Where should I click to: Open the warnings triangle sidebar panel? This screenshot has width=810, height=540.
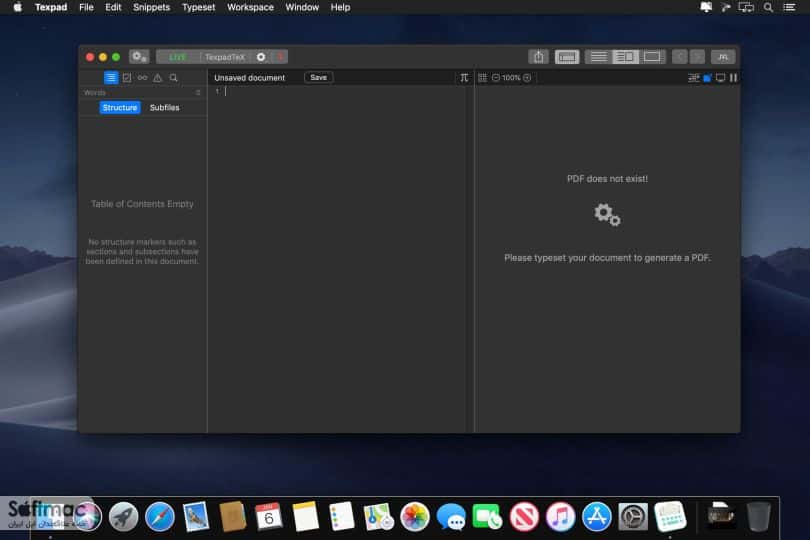coord(158,78)
